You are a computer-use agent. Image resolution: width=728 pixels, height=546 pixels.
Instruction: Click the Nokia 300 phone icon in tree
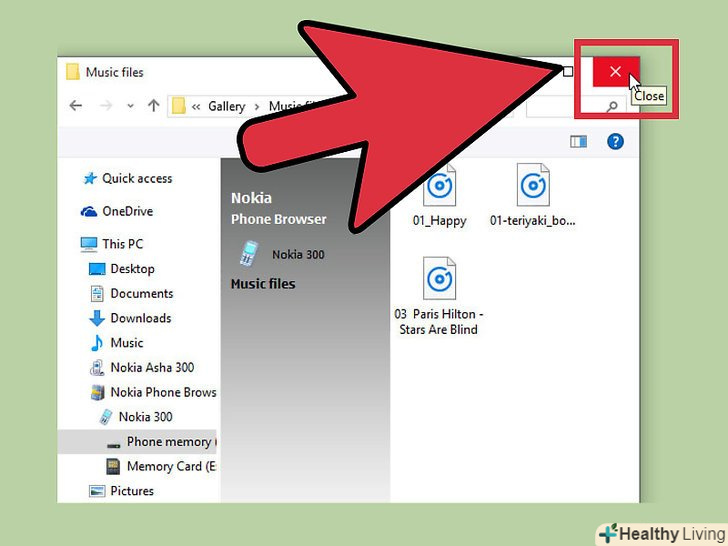[106, 416]
